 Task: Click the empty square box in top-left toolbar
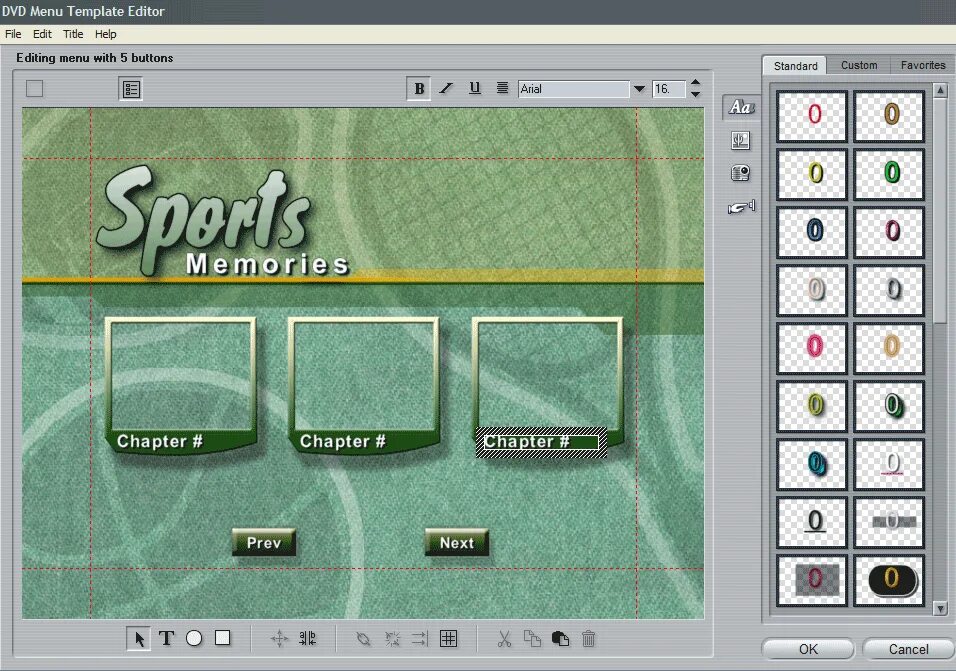point(35,89)
